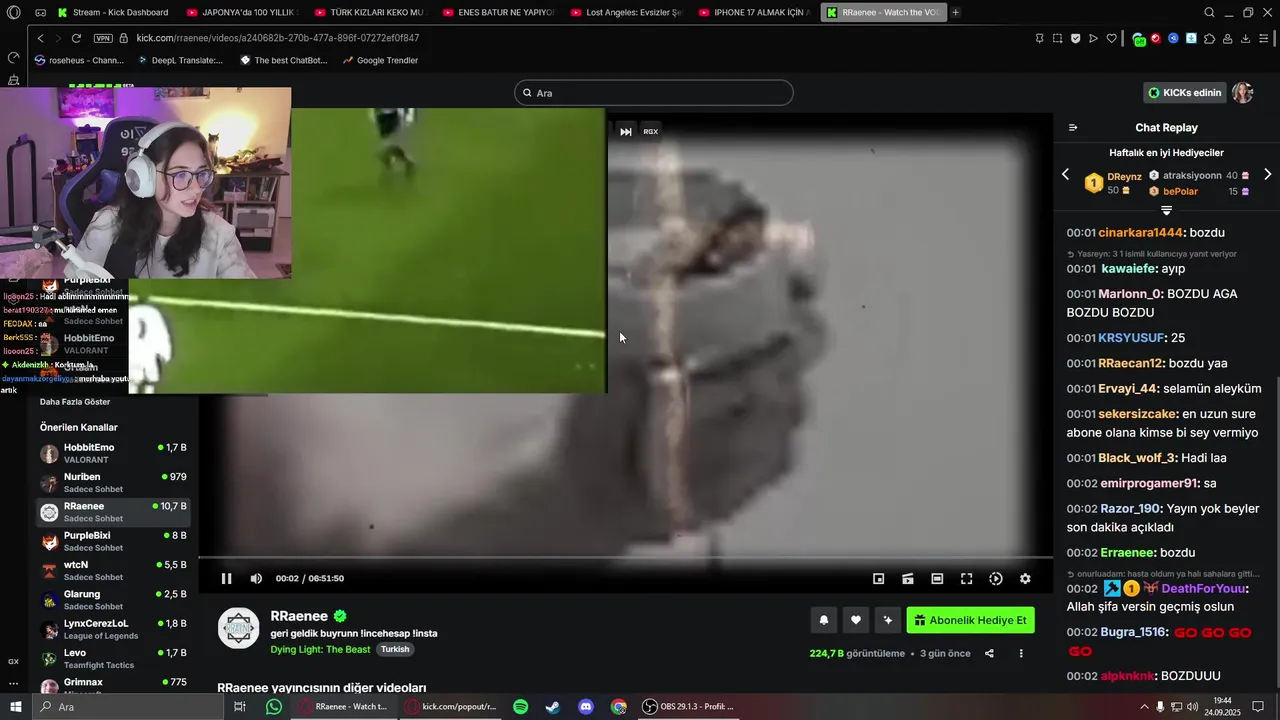Toggle the VPN badge in address bar
The height and width of the screenshot is (720, 1280).
click(x=103, y=38)
